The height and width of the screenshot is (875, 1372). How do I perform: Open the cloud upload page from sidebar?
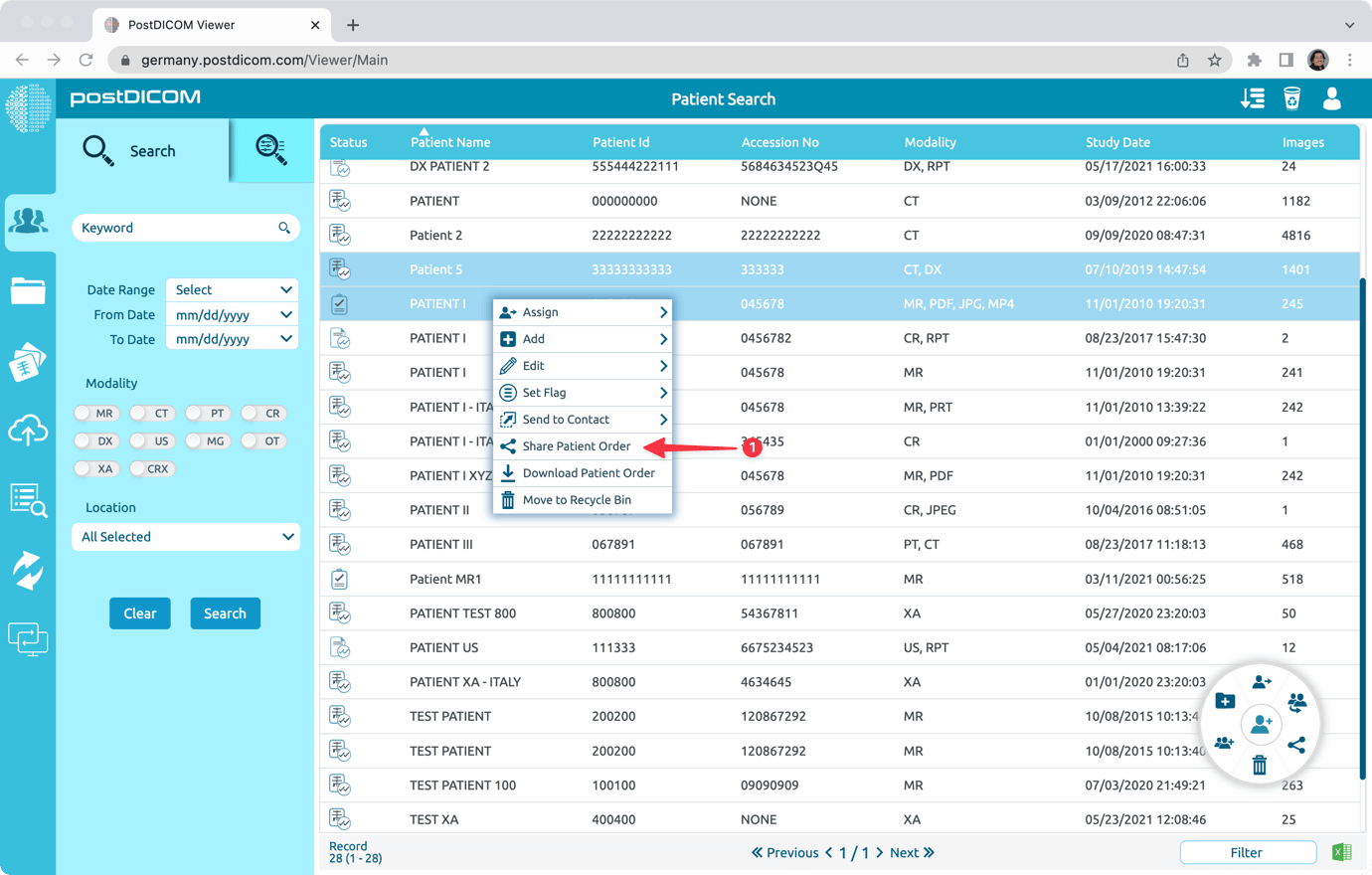(x=29, y=431)
